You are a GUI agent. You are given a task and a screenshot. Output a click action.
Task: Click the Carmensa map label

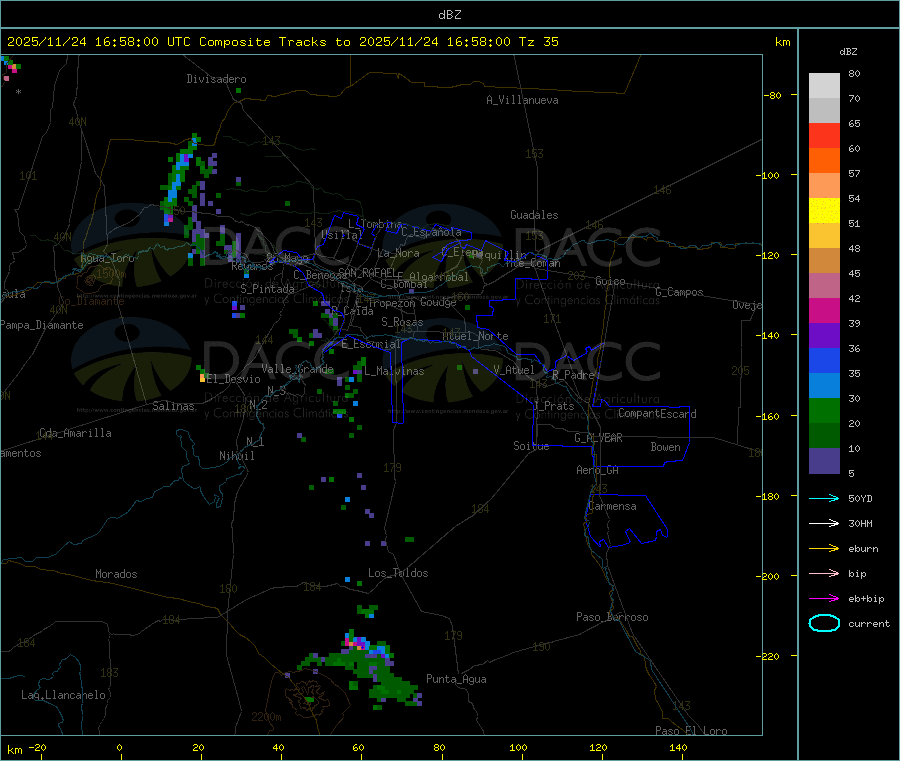point(612,506)
